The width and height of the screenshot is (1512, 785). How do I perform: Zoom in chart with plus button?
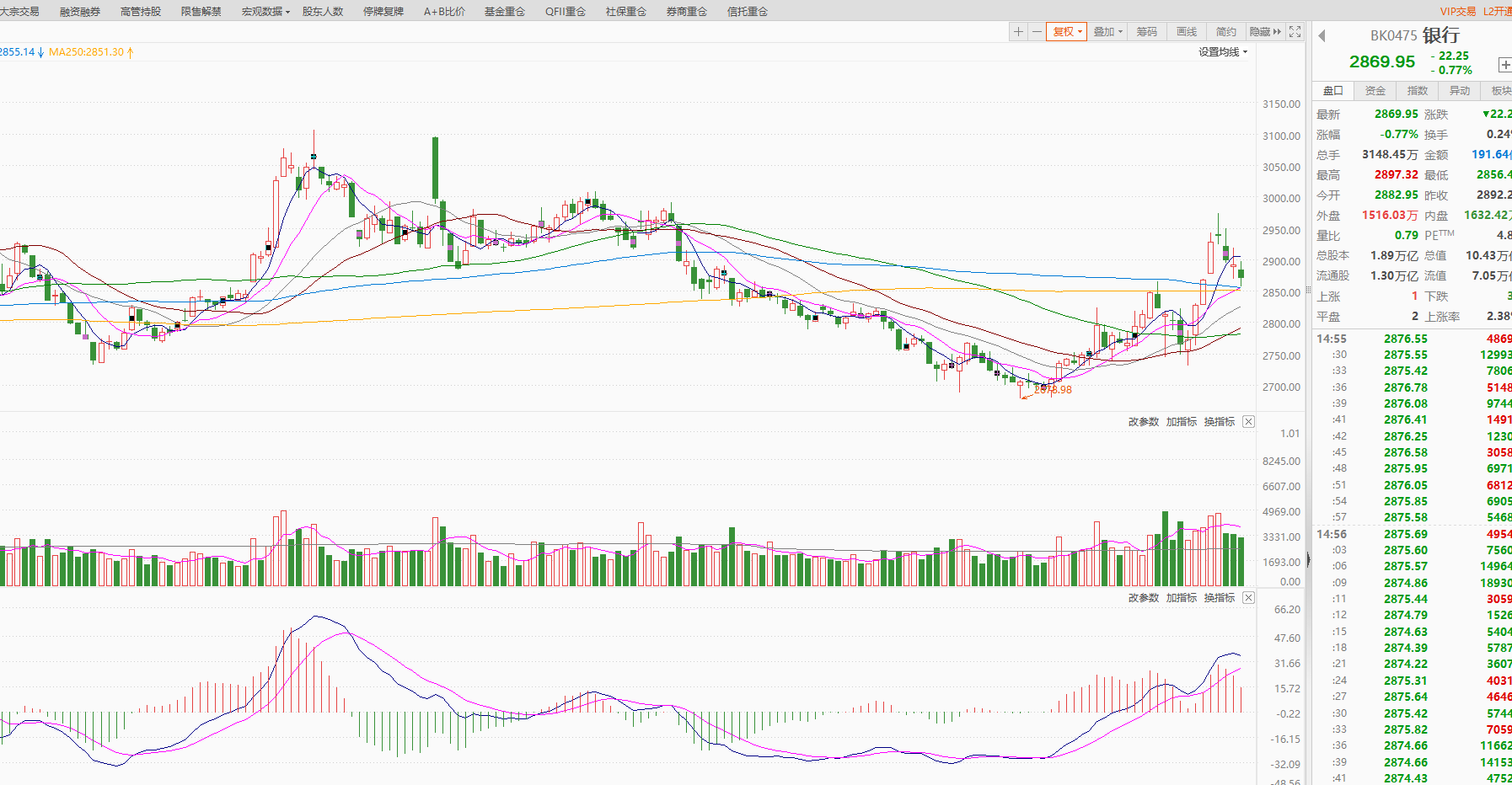click(1018, 32)
